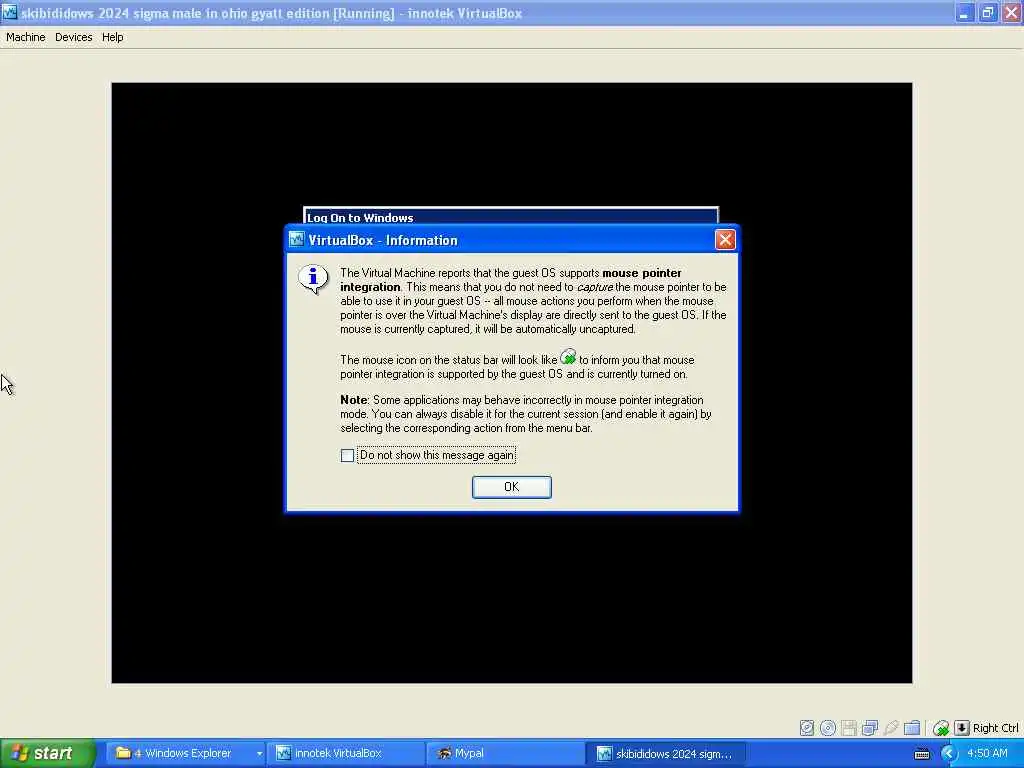Click the 4:50 AM system clock

point(987,753)
